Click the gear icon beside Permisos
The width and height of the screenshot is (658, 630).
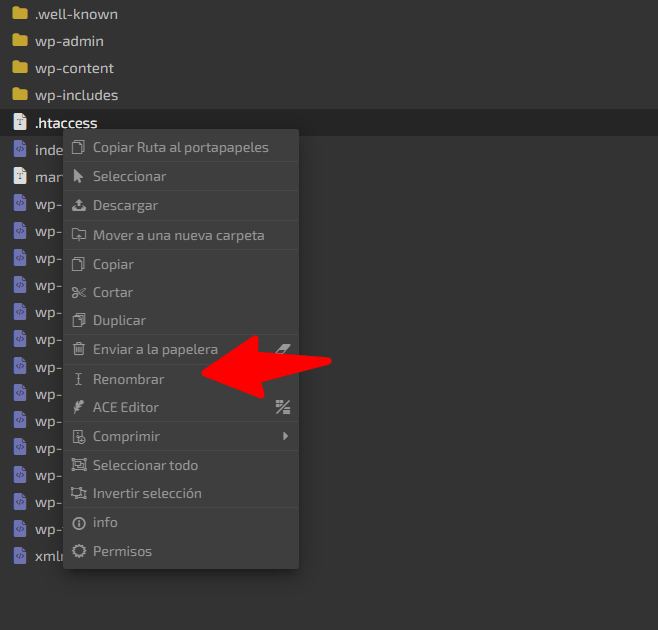pos(78,552)
